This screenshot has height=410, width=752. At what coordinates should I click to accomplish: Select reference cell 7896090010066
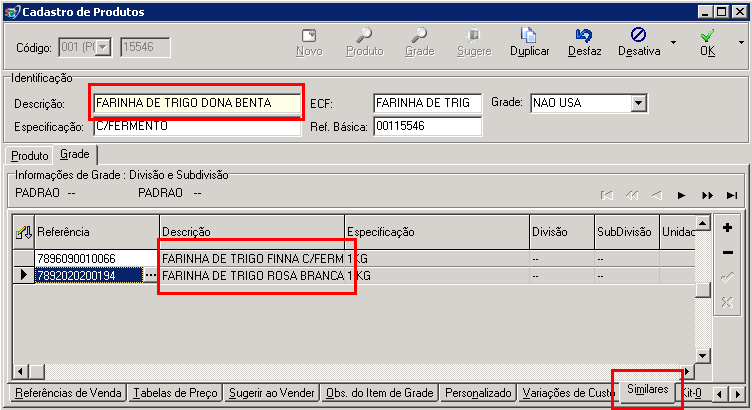(x=97, y=258)
